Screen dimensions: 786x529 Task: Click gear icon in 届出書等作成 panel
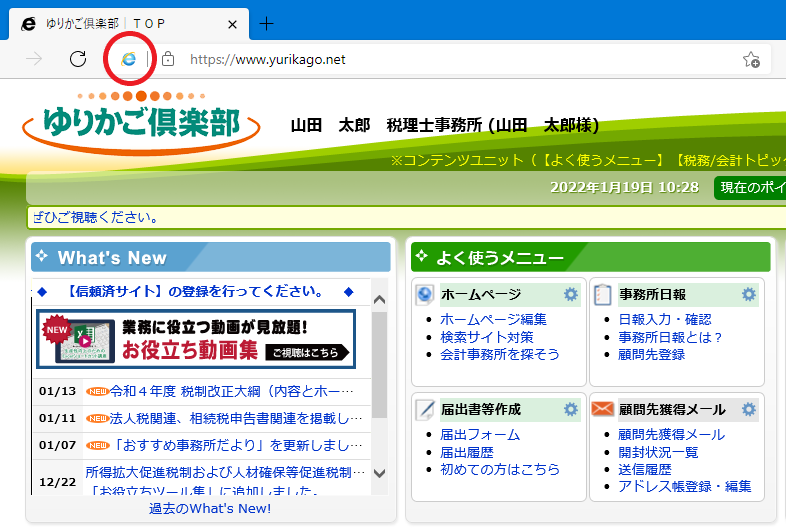point(570,409)
